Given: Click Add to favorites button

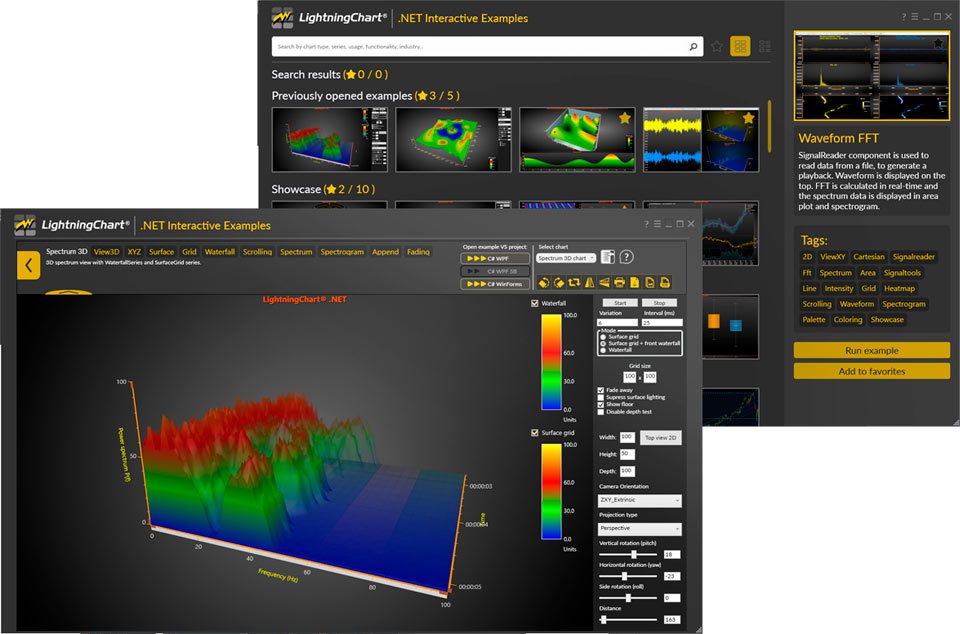Looking at the screenshot, I should pyautogui.click(x=872, y=371).
